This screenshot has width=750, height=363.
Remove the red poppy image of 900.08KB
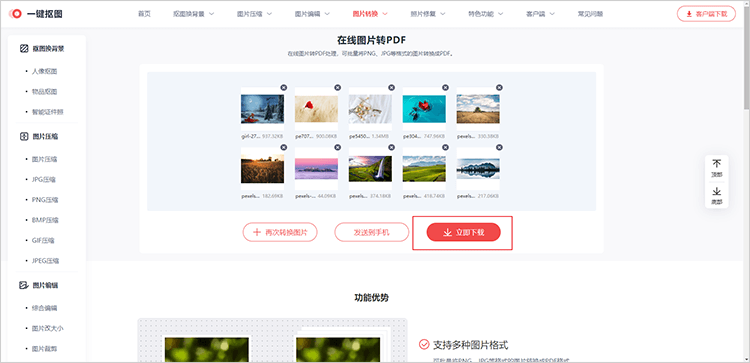pos(338,88)
